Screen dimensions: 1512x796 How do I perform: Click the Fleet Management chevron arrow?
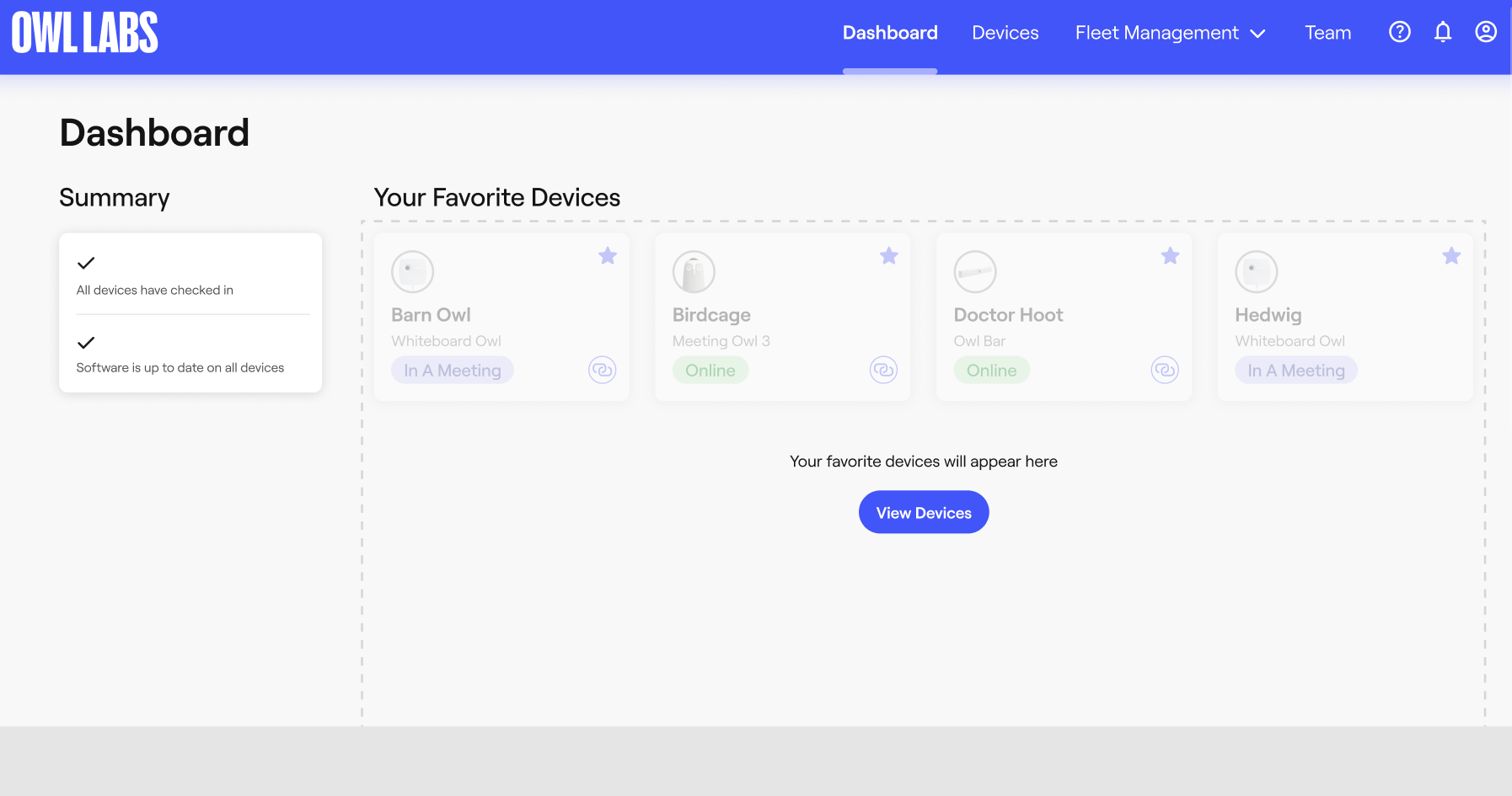coord(1258,34)
